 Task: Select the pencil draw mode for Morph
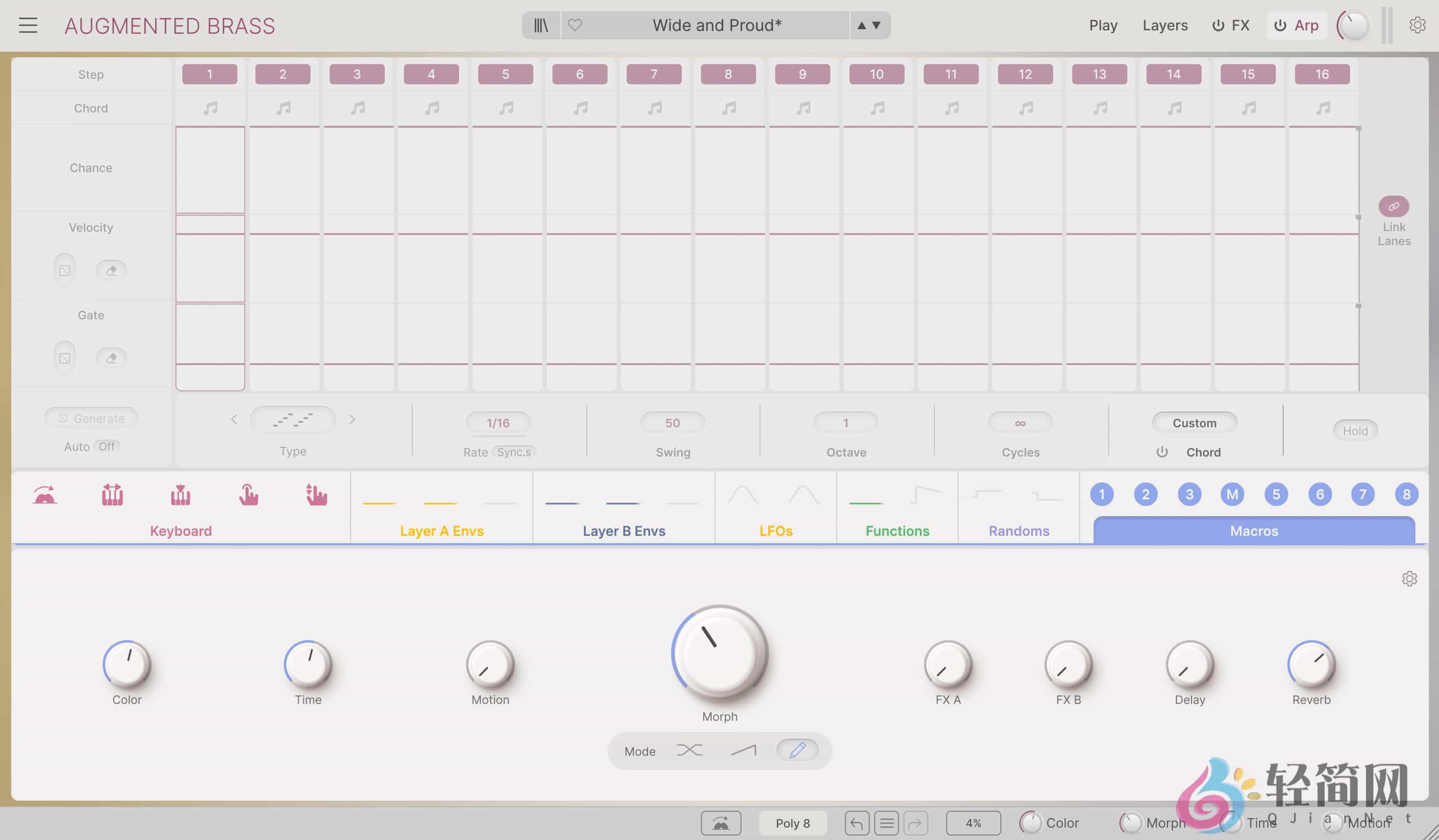coord(797,751)
